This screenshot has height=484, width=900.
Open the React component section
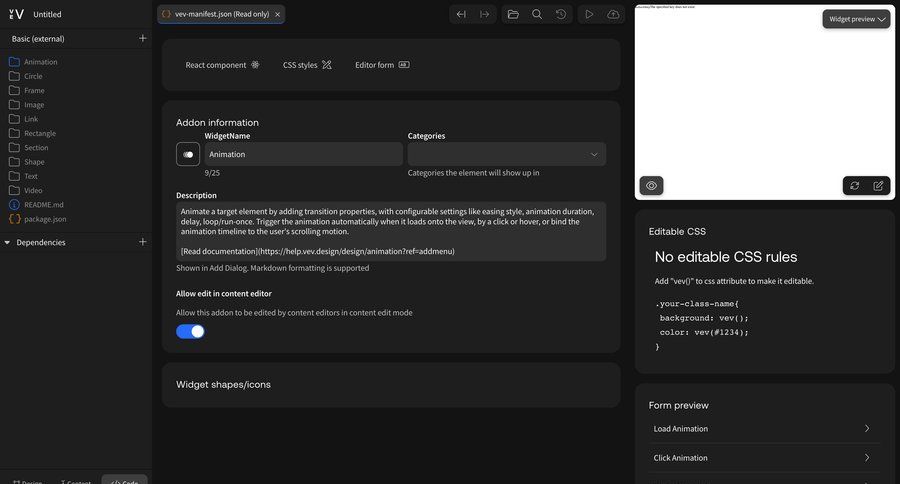(222, 65)
